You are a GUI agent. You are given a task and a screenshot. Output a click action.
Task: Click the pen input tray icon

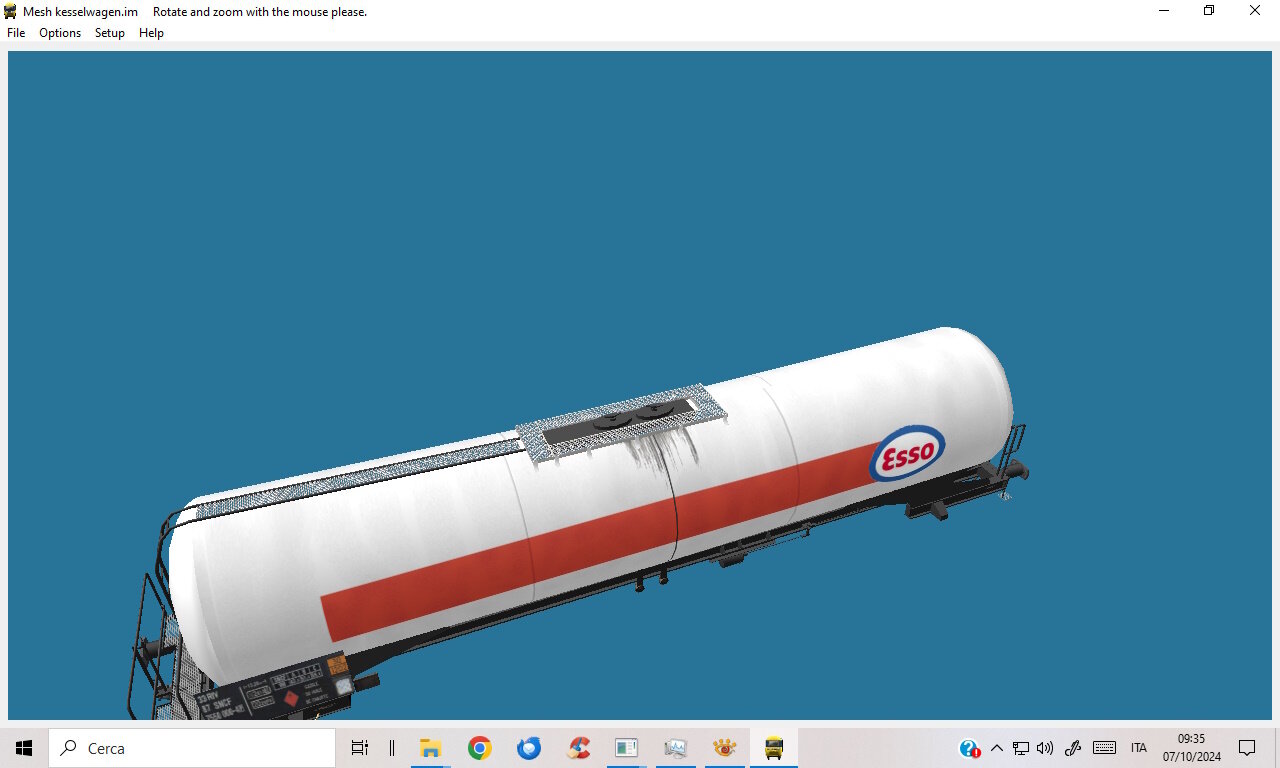click(x=1073, y=748)
